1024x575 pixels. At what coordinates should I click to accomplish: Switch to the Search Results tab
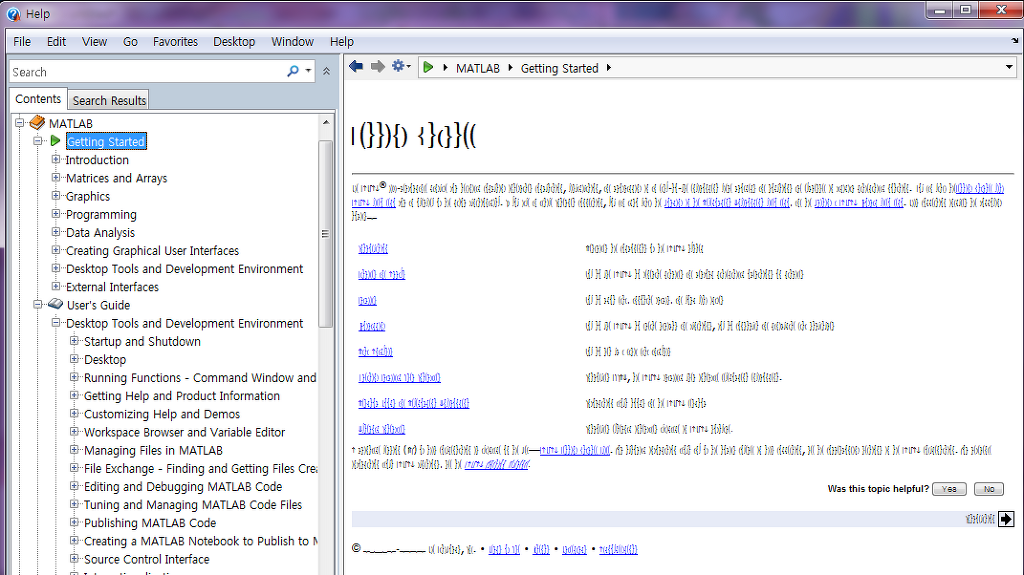(x=109, y=100)
